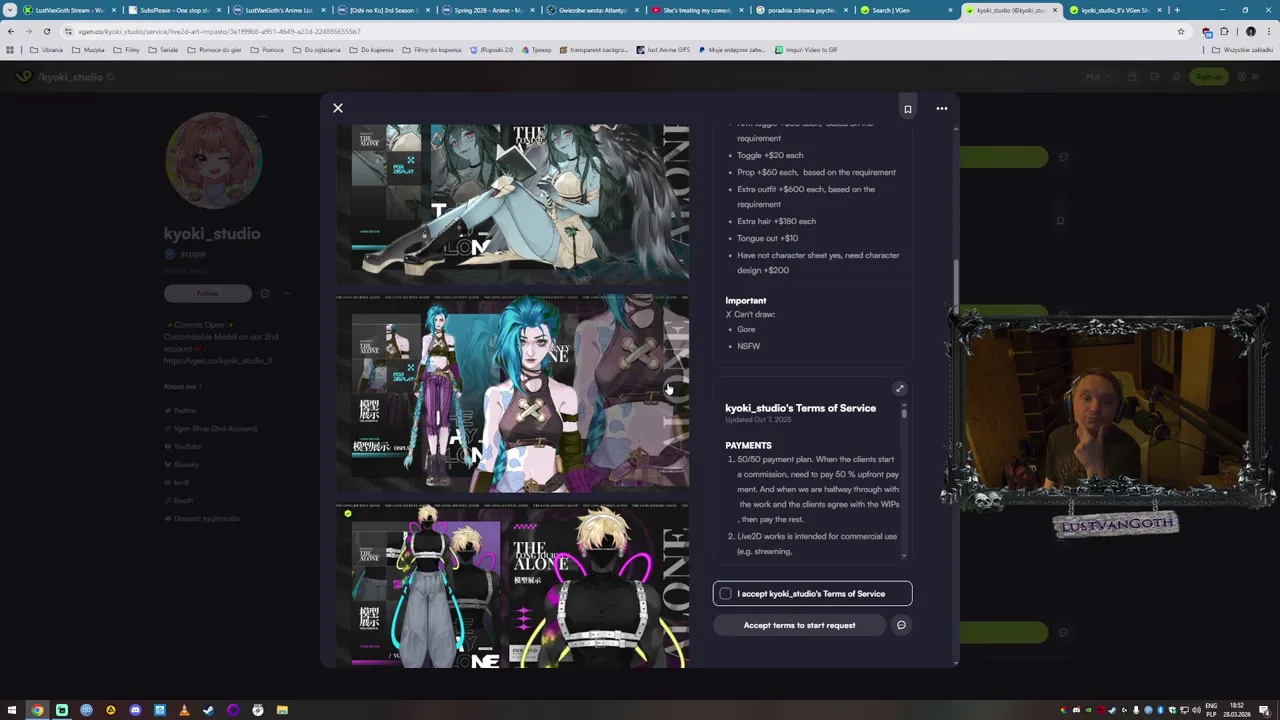This screenshot has width=1280, height=720.
Task: Switch to She's treating my comedy YouTube tab
Action: click(x=696, y=10)
